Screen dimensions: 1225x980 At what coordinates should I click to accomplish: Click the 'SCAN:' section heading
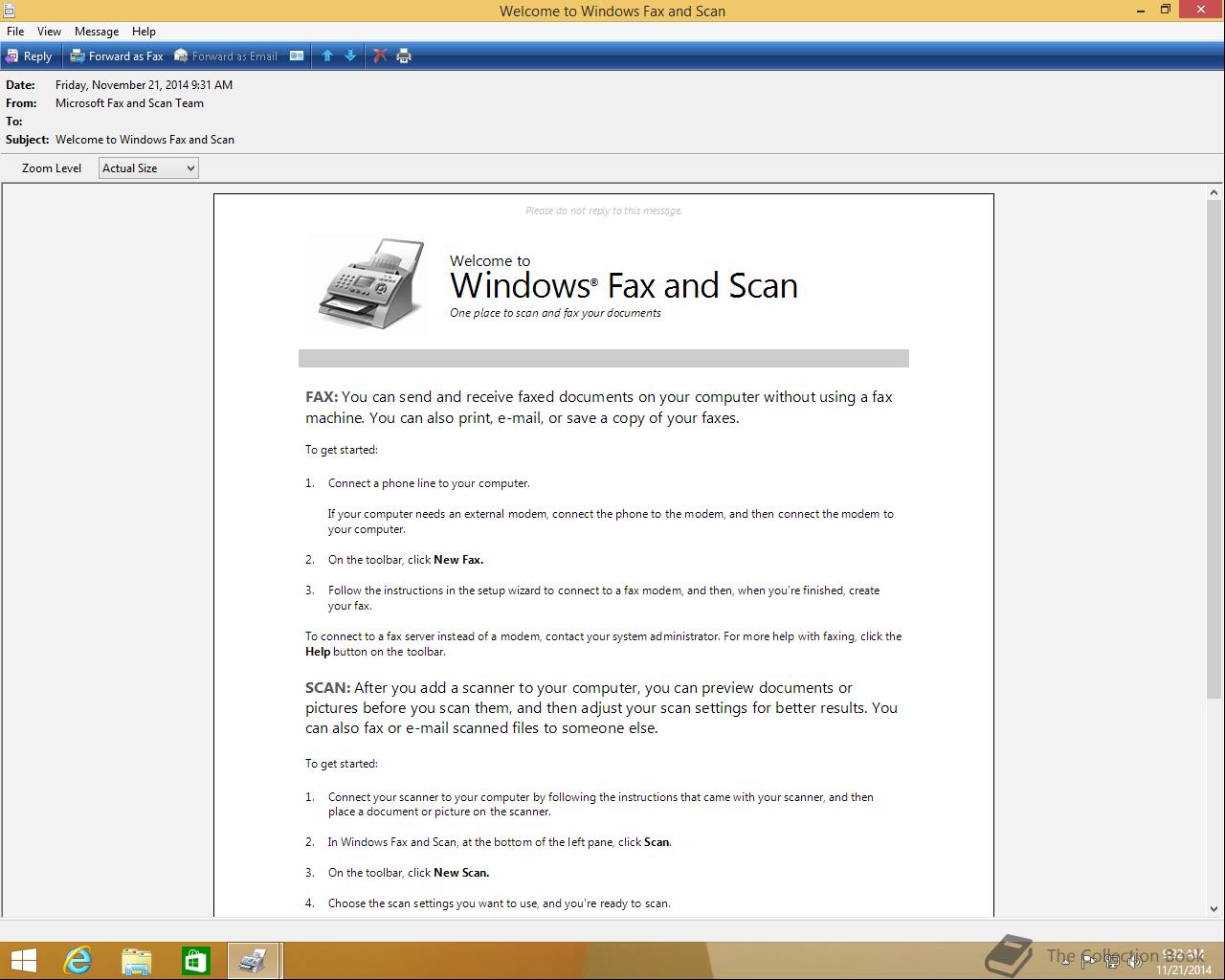click(328, 687)
